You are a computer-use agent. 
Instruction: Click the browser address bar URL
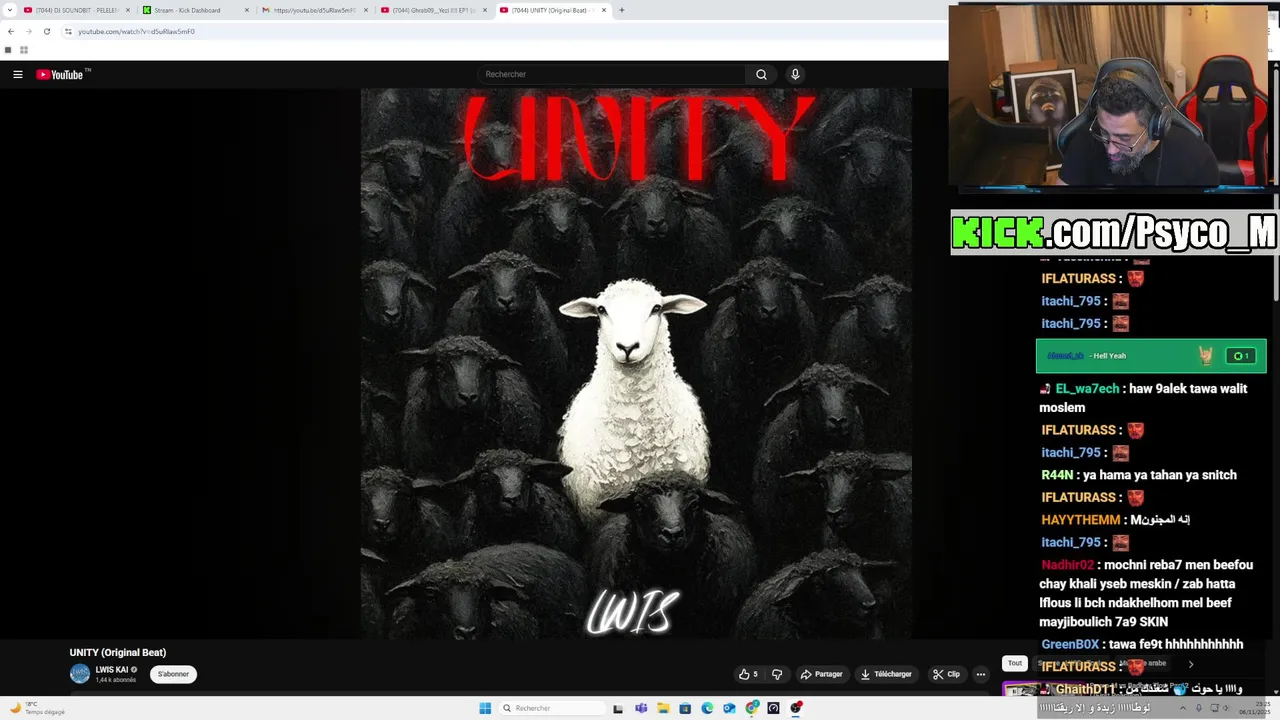(x=136, y=31)
